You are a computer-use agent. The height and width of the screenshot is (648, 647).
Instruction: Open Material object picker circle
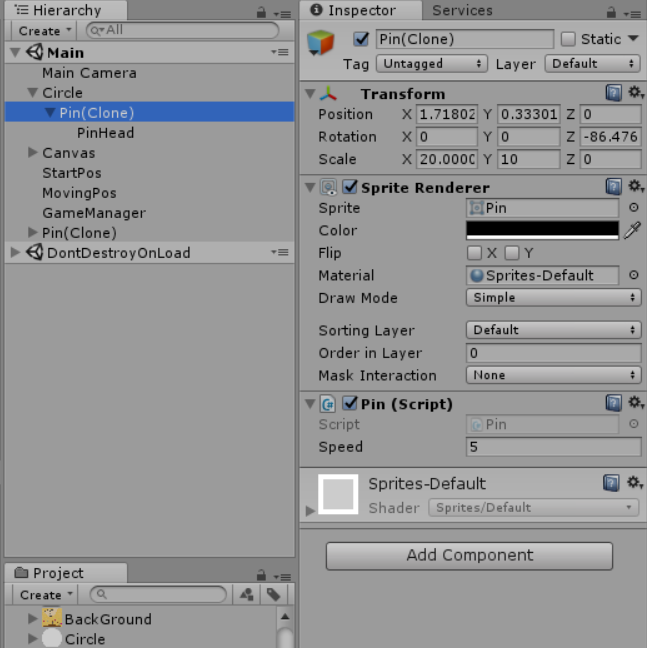(634, 275)
